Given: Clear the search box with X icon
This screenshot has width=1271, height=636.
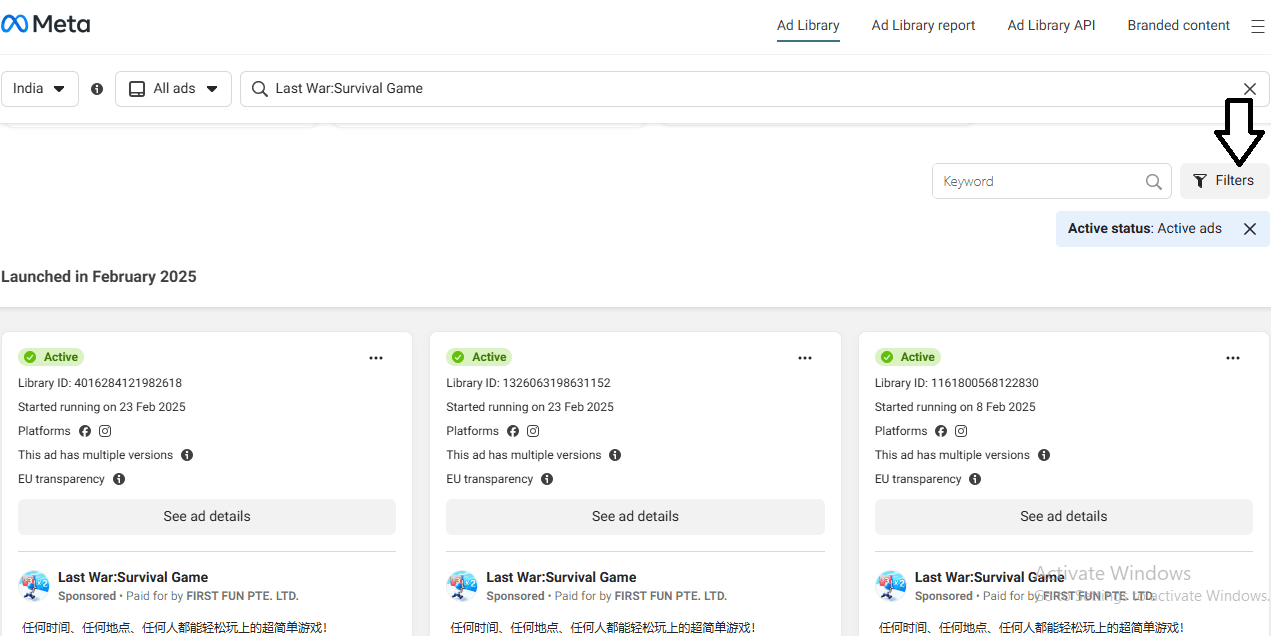Looking at the screenshot, I should click(1249, 89).
